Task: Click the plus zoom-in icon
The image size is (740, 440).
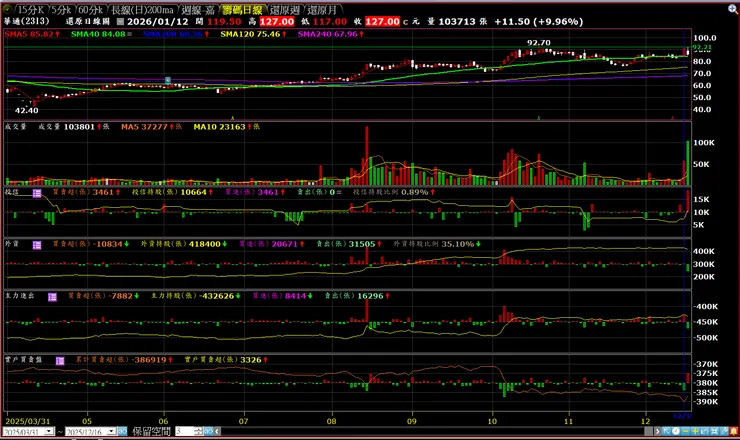Action: [695, 431]
